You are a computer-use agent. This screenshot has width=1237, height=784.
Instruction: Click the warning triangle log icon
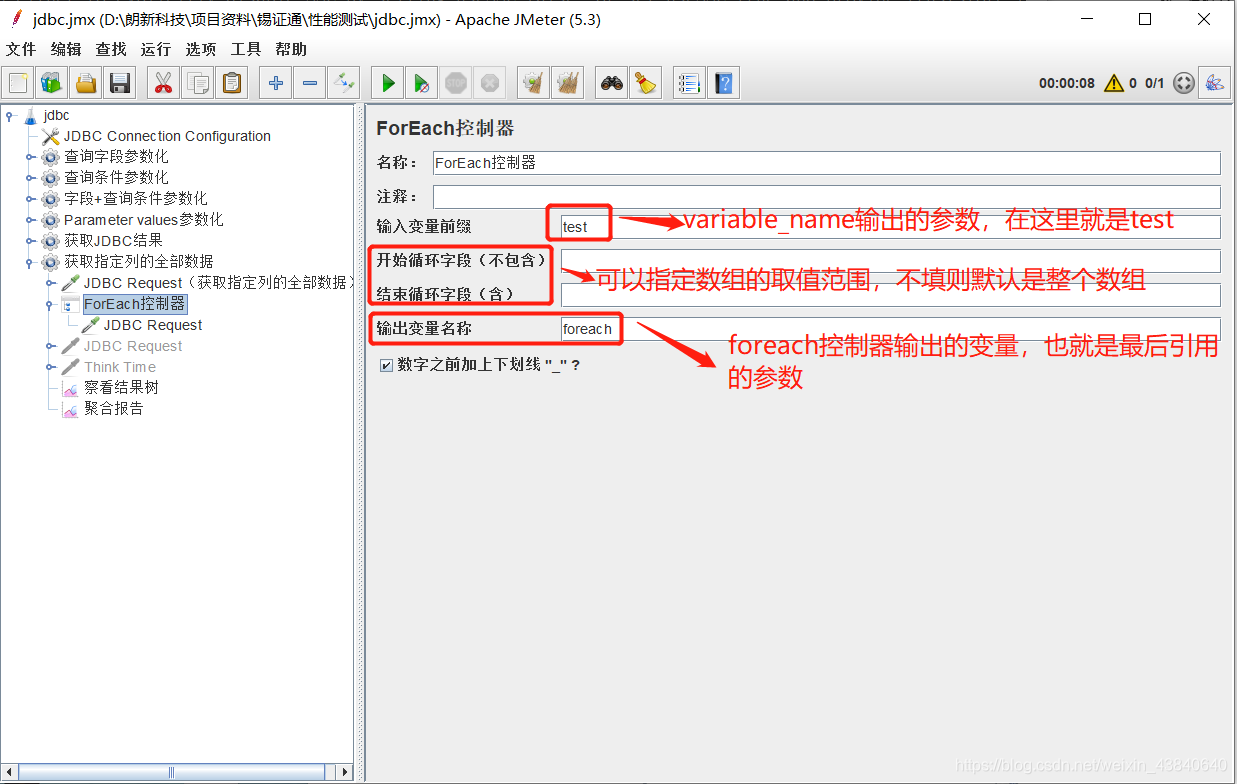coord(1113,83)
